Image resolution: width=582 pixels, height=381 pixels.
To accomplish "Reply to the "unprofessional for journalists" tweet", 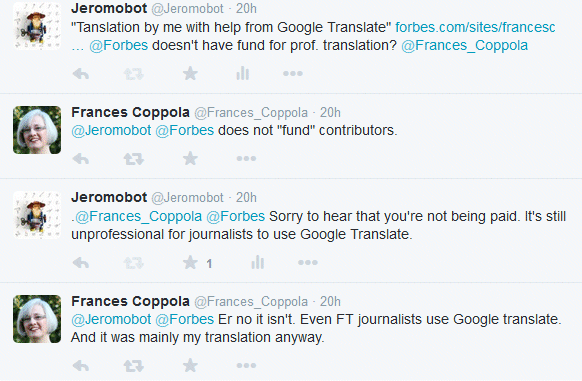I will (81, 263).
